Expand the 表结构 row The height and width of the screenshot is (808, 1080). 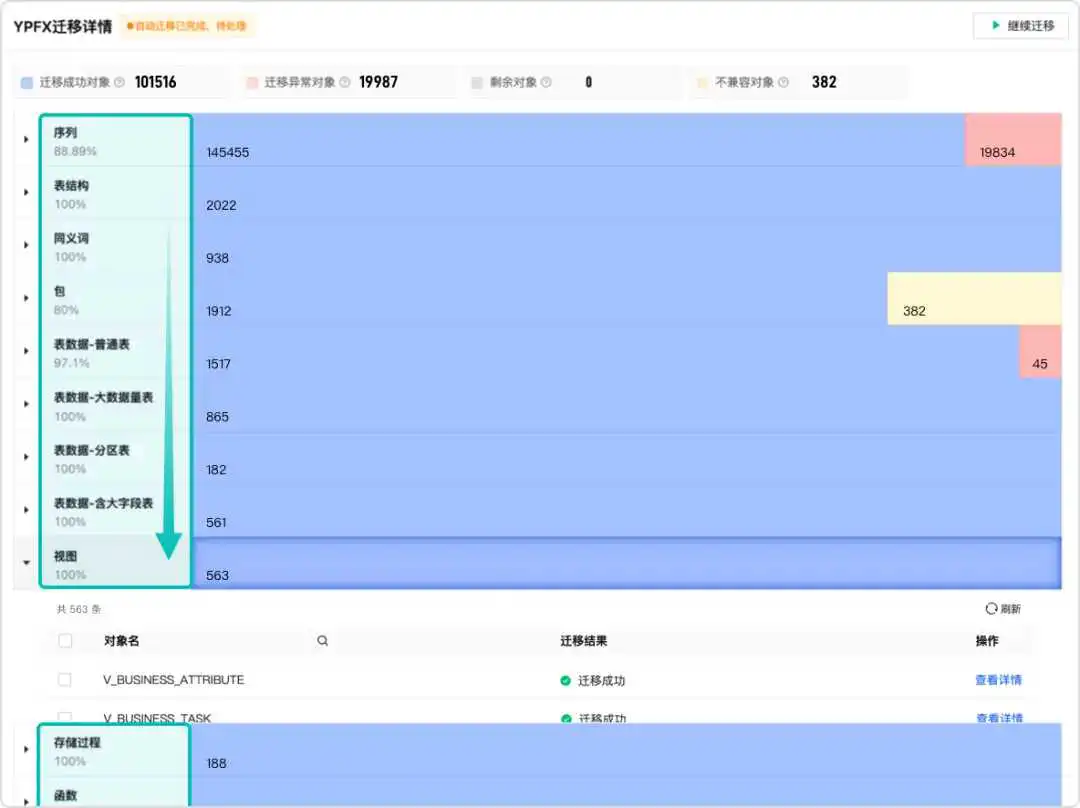[26, 192]
